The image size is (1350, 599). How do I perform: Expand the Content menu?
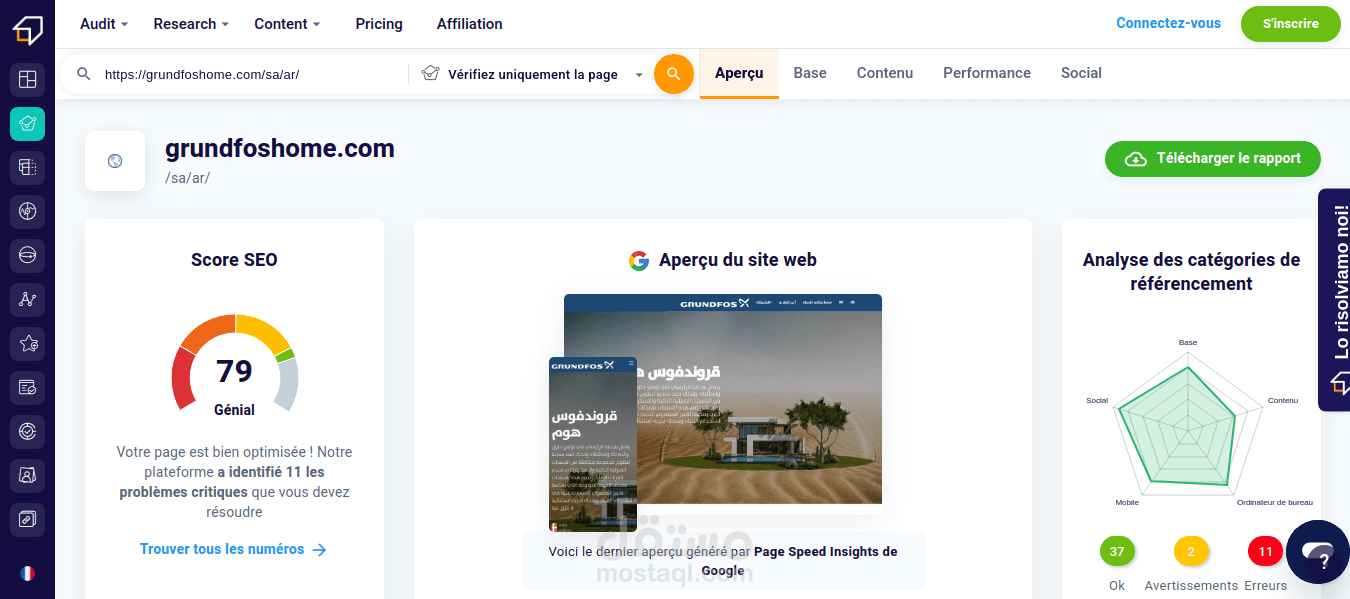287,24
